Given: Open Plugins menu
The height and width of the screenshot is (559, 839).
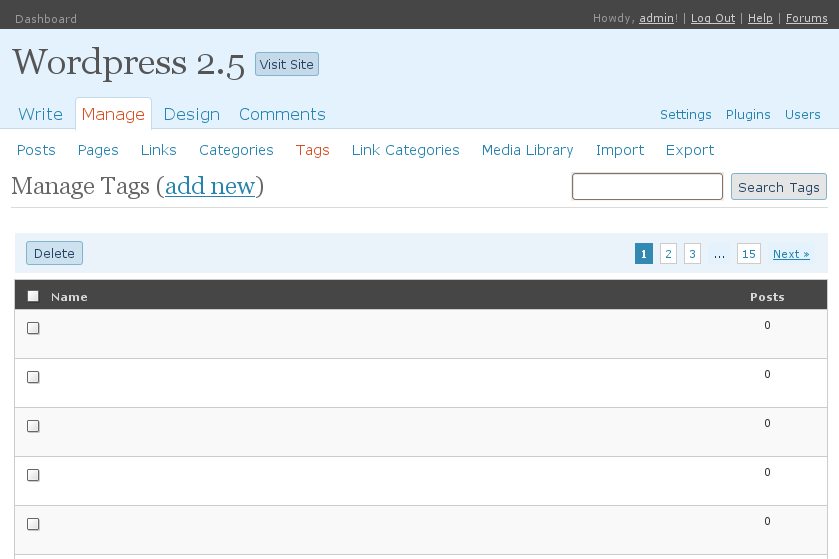Looking at the screenshot, I should pyautogui.click(x=748, y=114).
